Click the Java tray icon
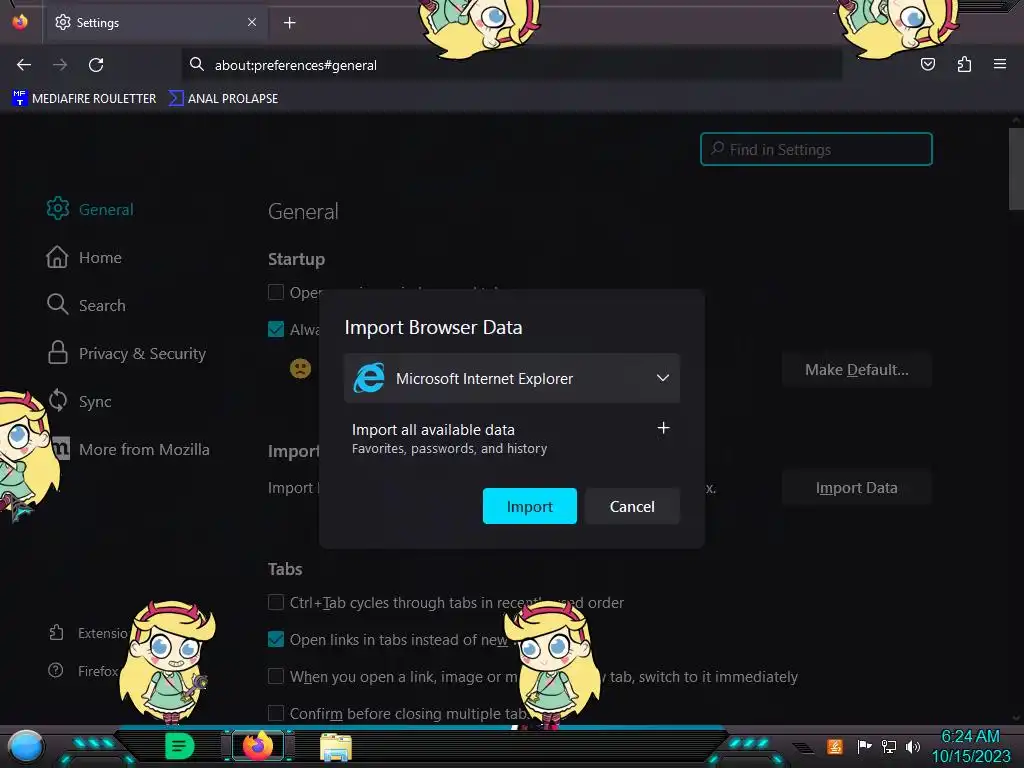Screen dimensions: 1024x768 (x=835, y=746)
